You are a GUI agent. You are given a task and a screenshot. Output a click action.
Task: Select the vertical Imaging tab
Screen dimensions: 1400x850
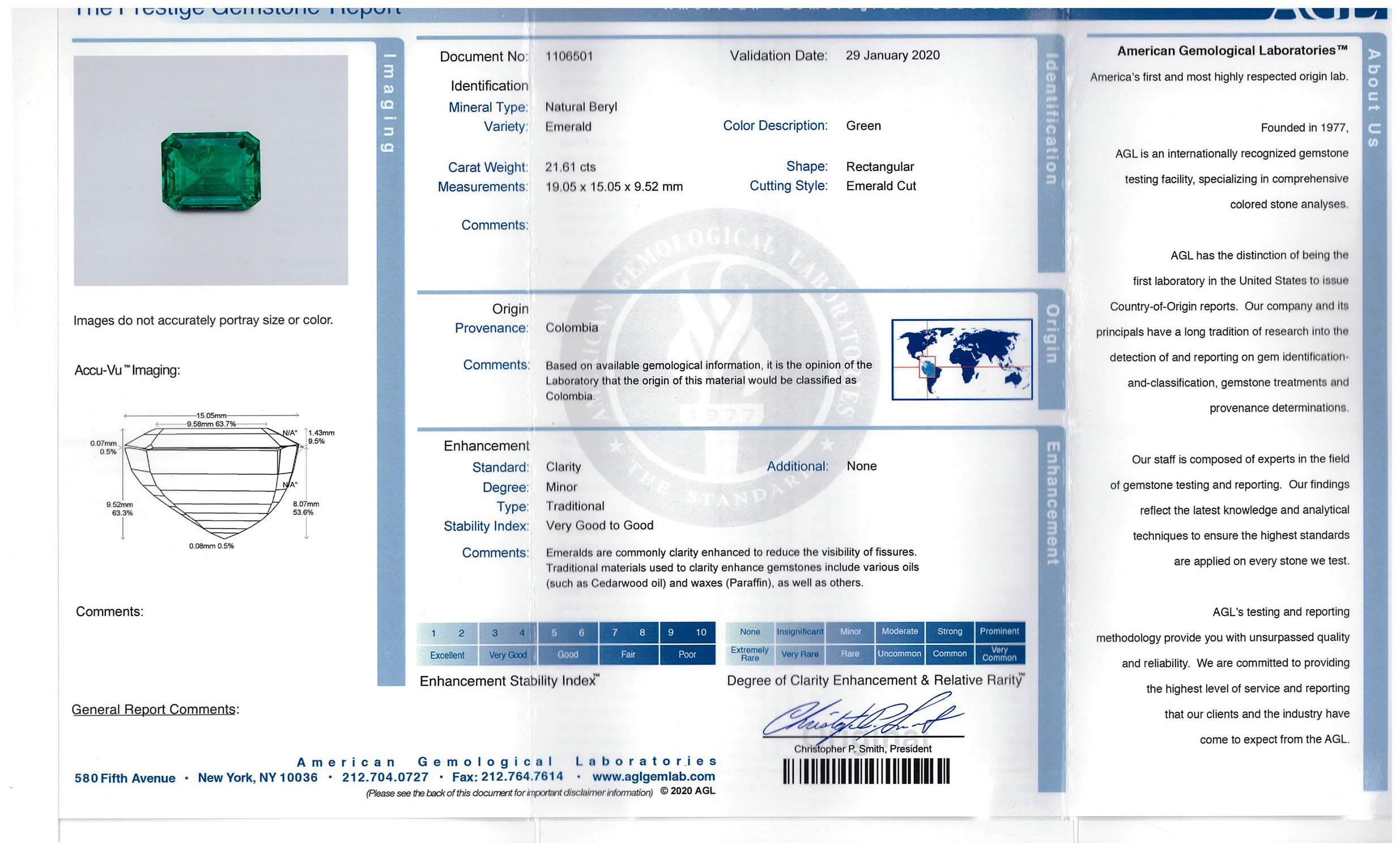[389, 102]
